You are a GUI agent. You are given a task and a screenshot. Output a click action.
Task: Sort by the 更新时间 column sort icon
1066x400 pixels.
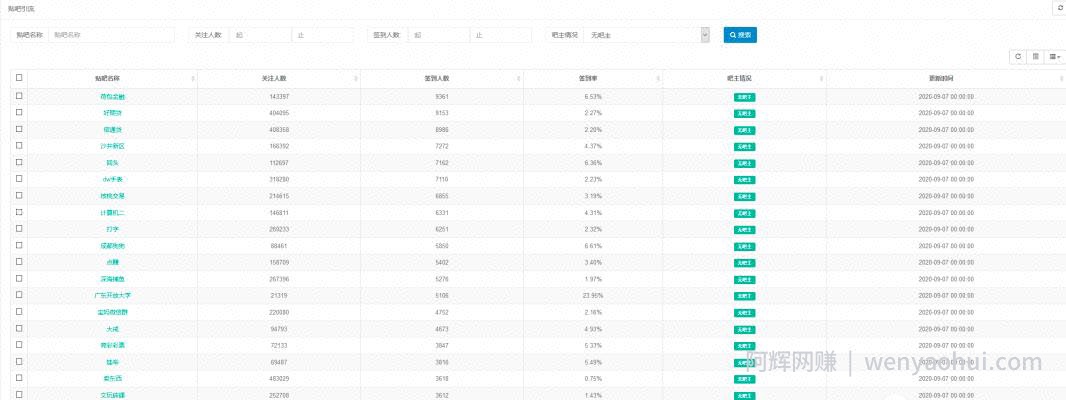[x=1062, y=79]
